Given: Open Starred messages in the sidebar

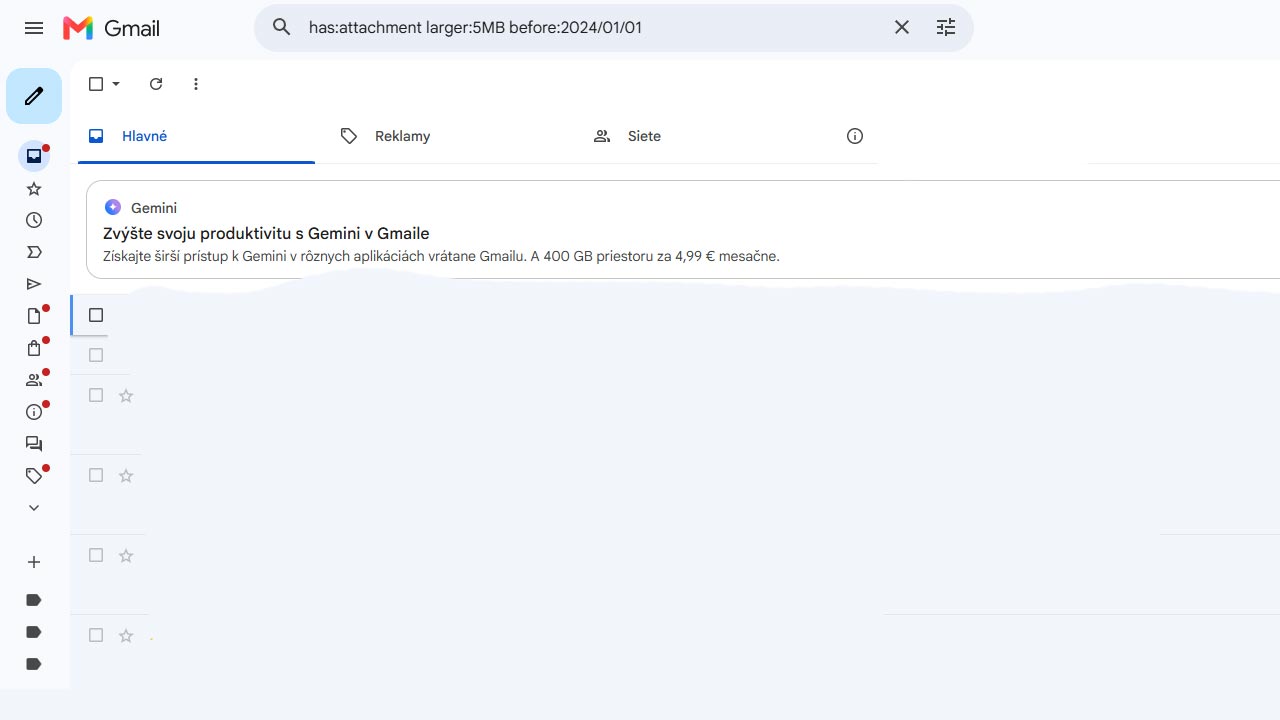Looking at the screenshot, I should tap(34, 188).
